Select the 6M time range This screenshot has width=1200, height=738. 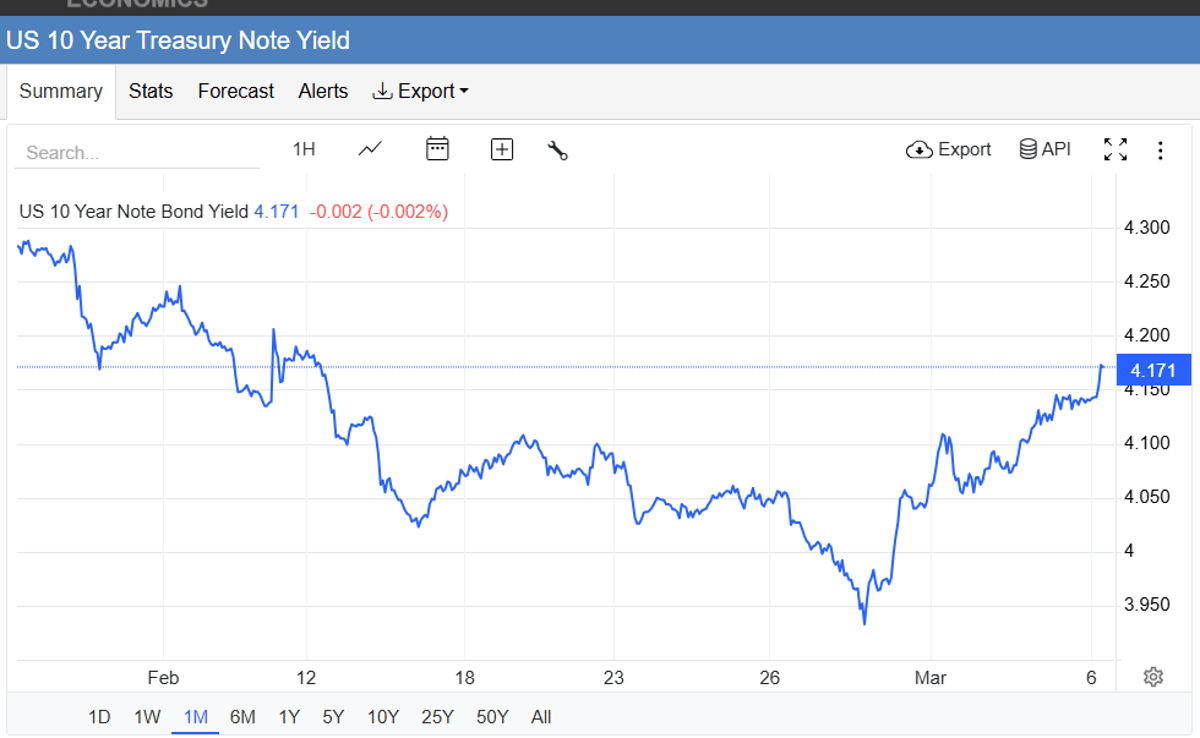tap(242, 717)
